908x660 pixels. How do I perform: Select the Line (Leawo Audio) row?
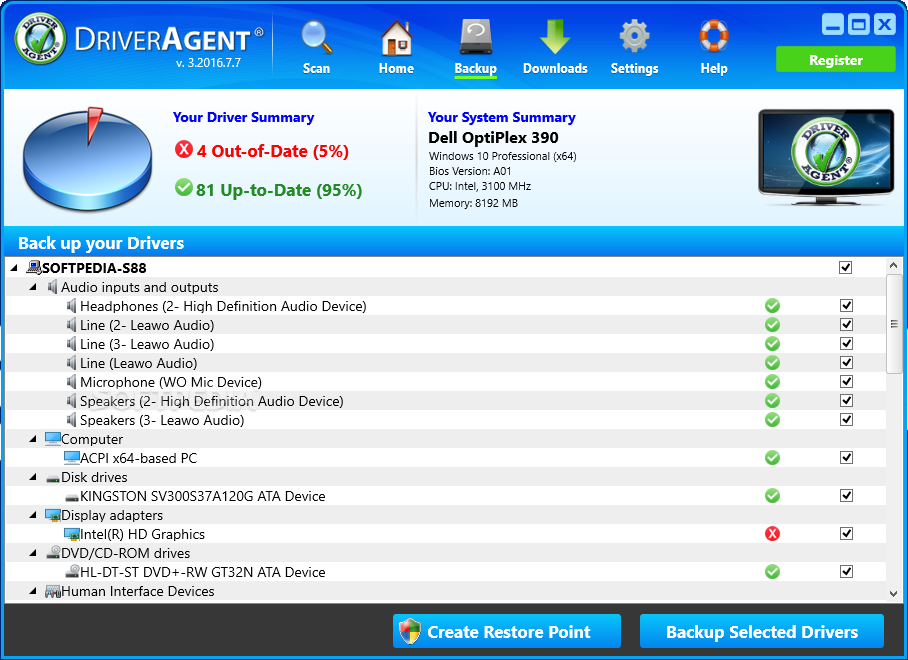pyautogui.click(x=445, y=363)
